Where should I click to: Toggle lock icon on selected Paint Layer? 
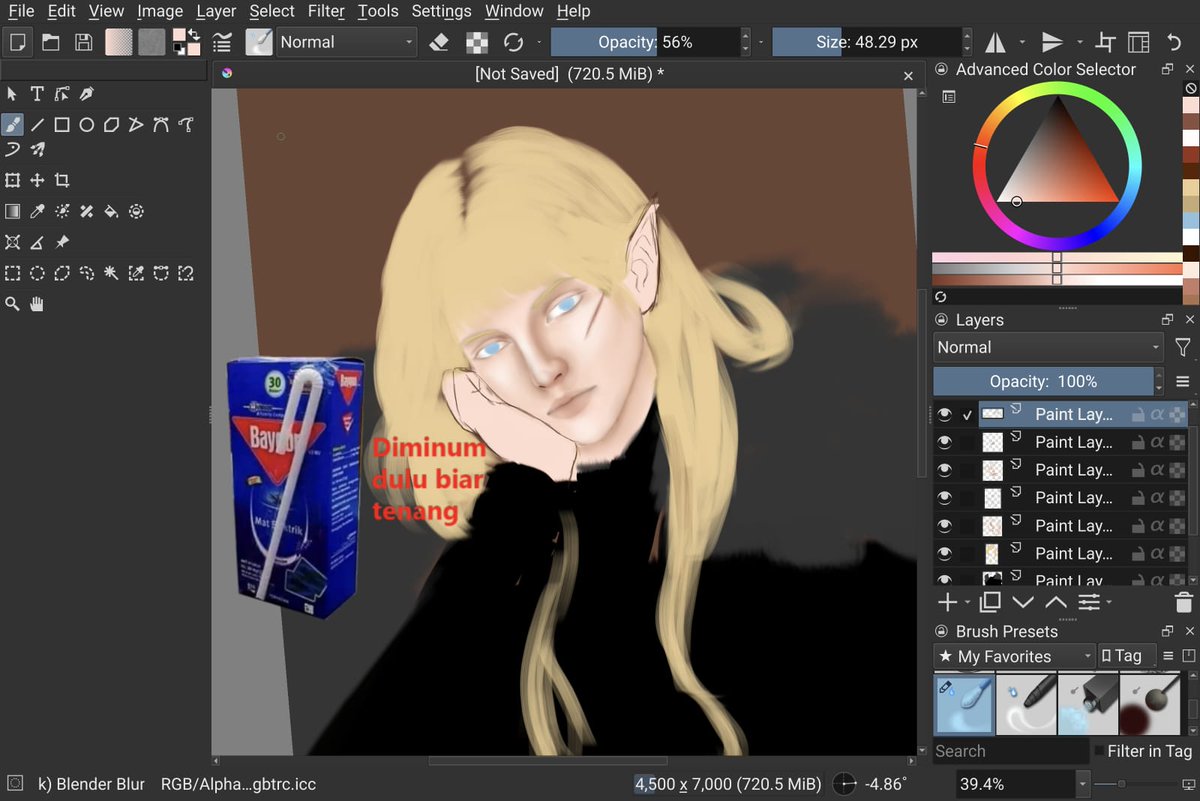pyautogui.click(x=1138, y=414)
